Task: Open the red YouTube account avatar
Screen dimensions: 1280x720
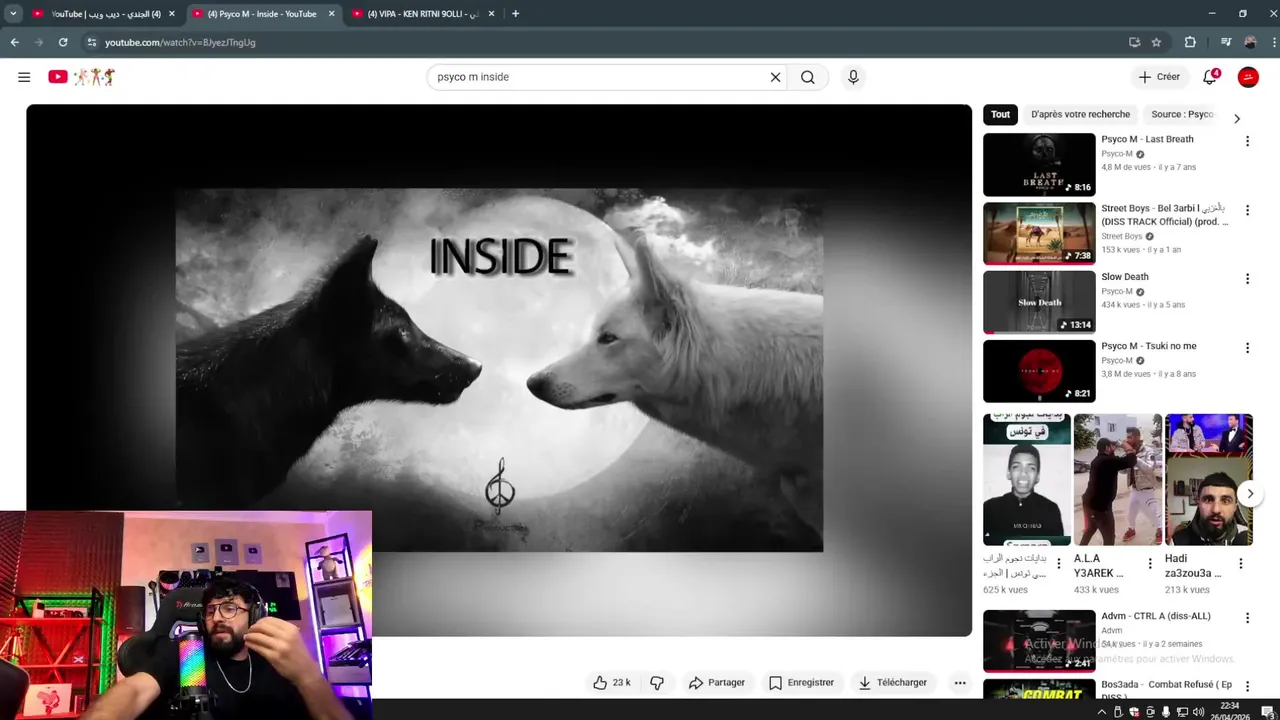Action: pyautogui.click(x=1248, y=77)
